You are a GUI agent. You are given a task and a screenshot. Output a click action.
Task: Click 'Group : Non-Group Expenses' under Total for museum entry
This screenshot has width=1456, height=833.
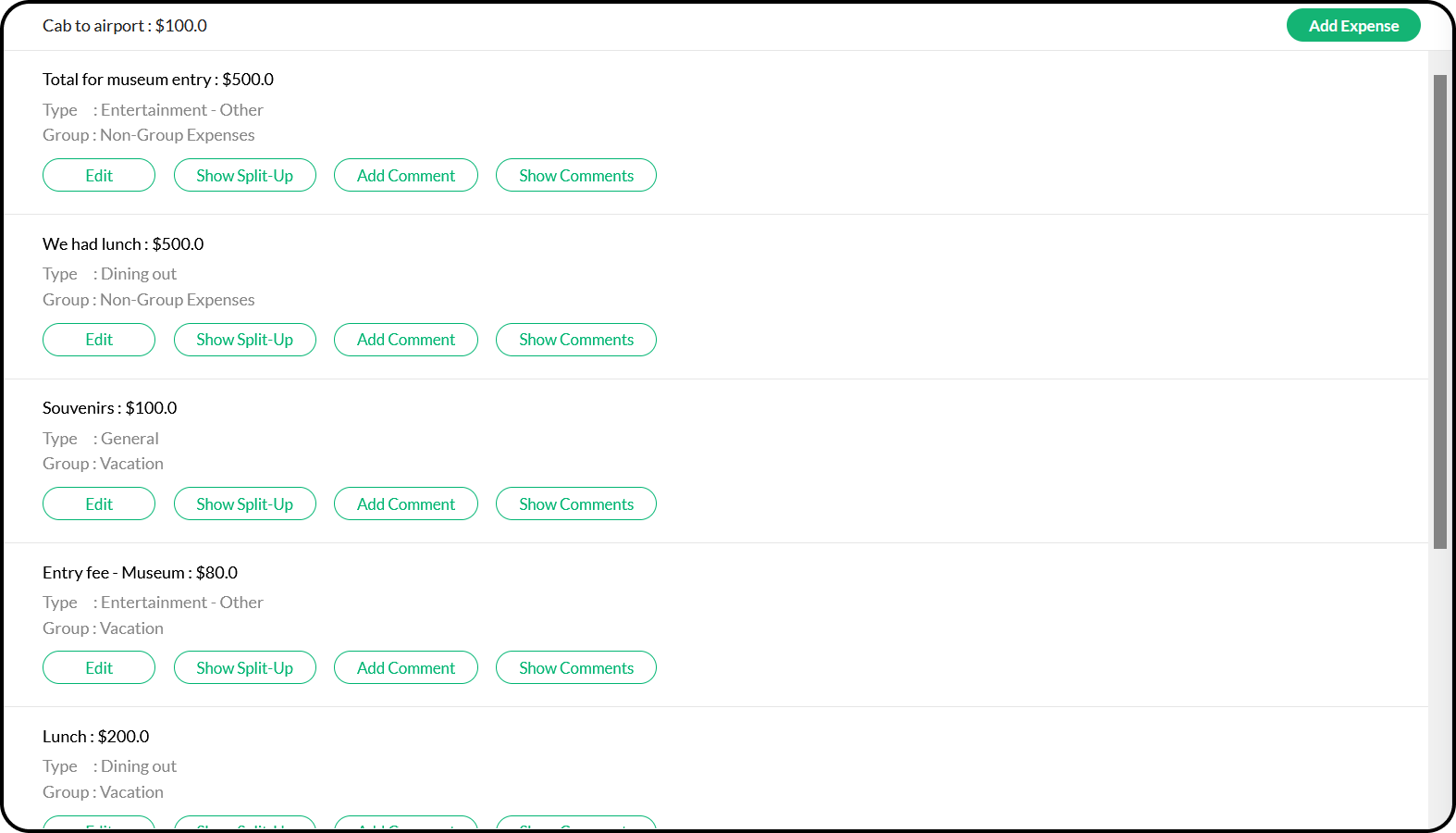[x=149, y=135]
